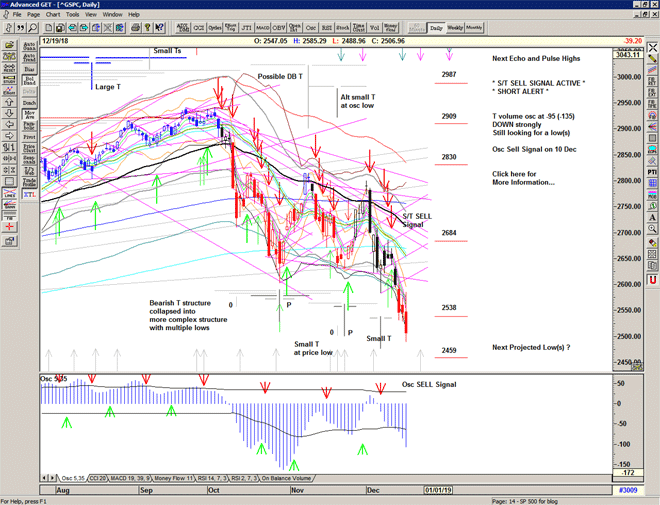Click 'Click here for More Information' text
Screen dimensions: 660x505
pos(523,178)
